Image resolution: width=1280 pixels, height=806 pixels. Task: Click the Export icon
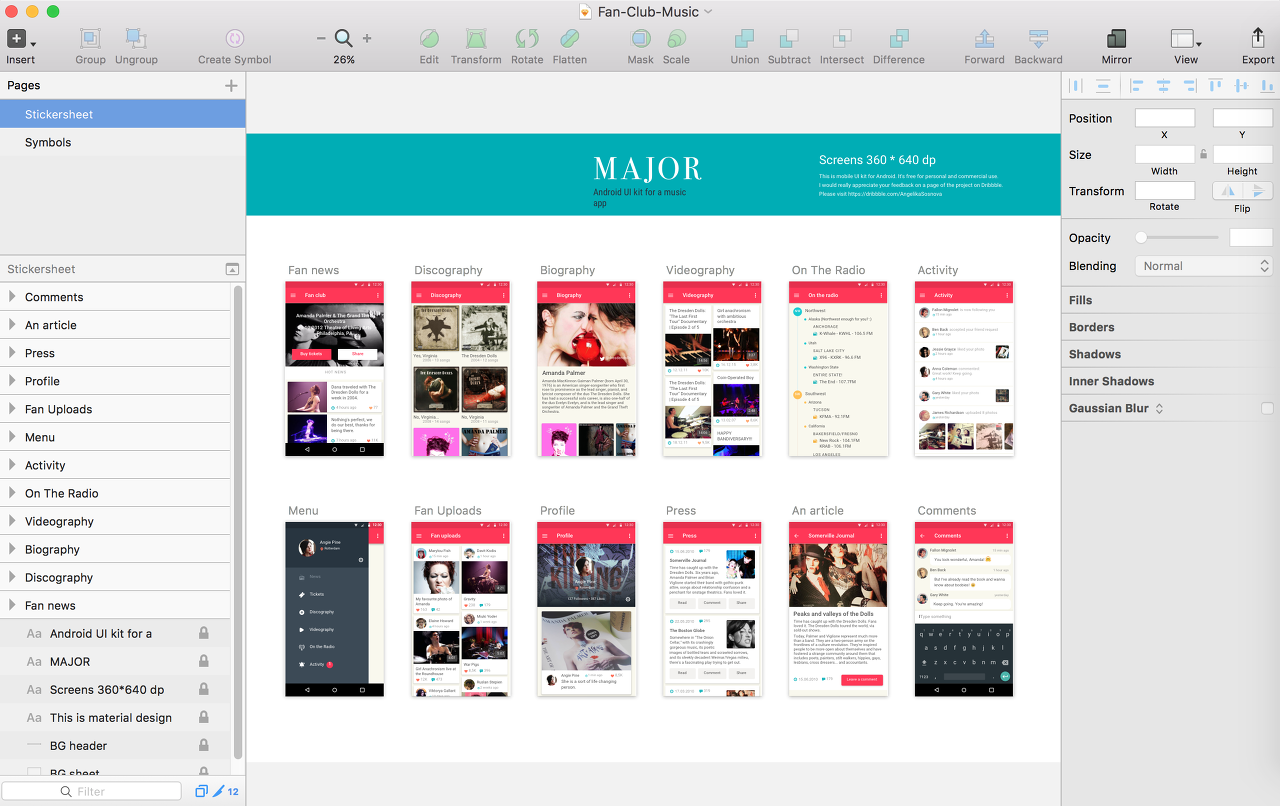click(x=1258, y=39)
